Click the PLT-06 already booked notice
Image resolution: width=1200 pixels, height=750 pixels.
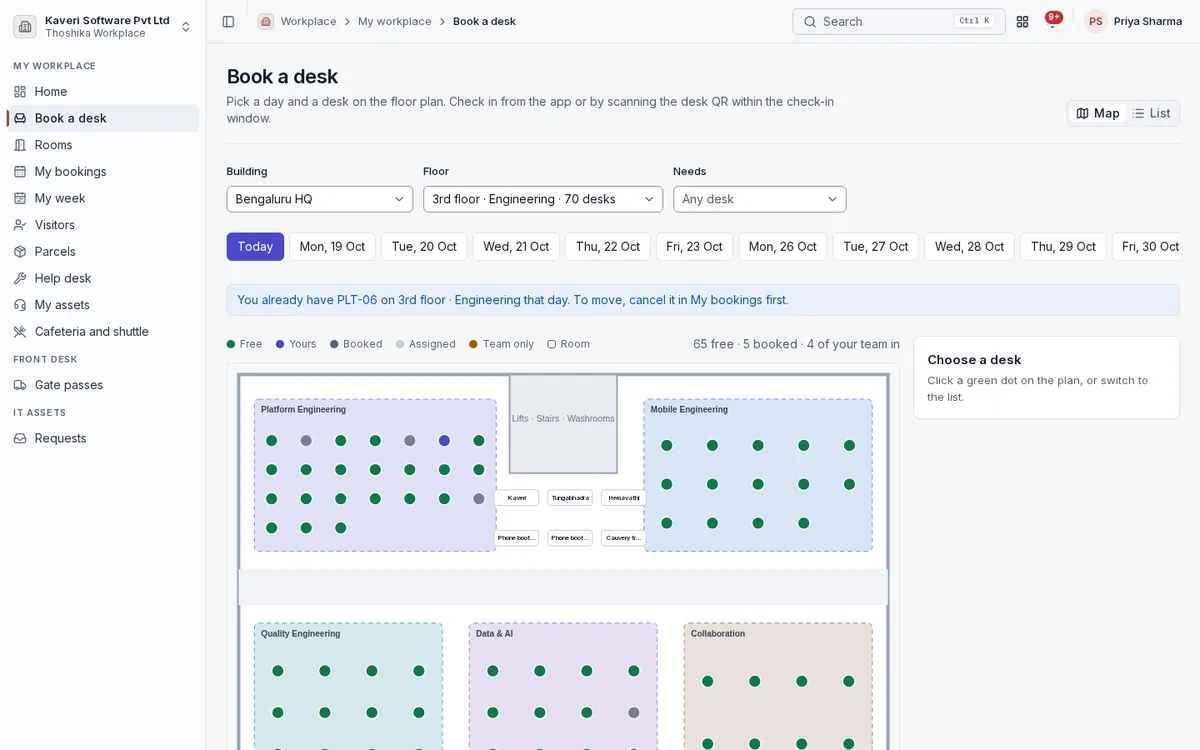(703, 300)
